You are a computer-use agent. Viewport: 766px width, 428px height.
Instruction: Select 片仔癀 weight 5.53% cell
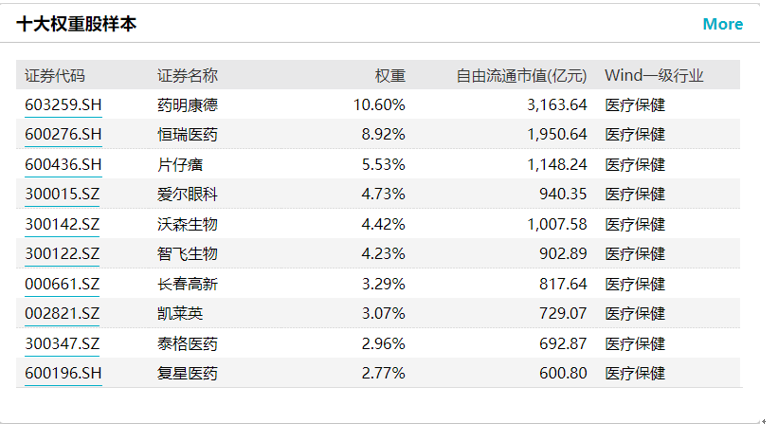click(x=380, y=164)
